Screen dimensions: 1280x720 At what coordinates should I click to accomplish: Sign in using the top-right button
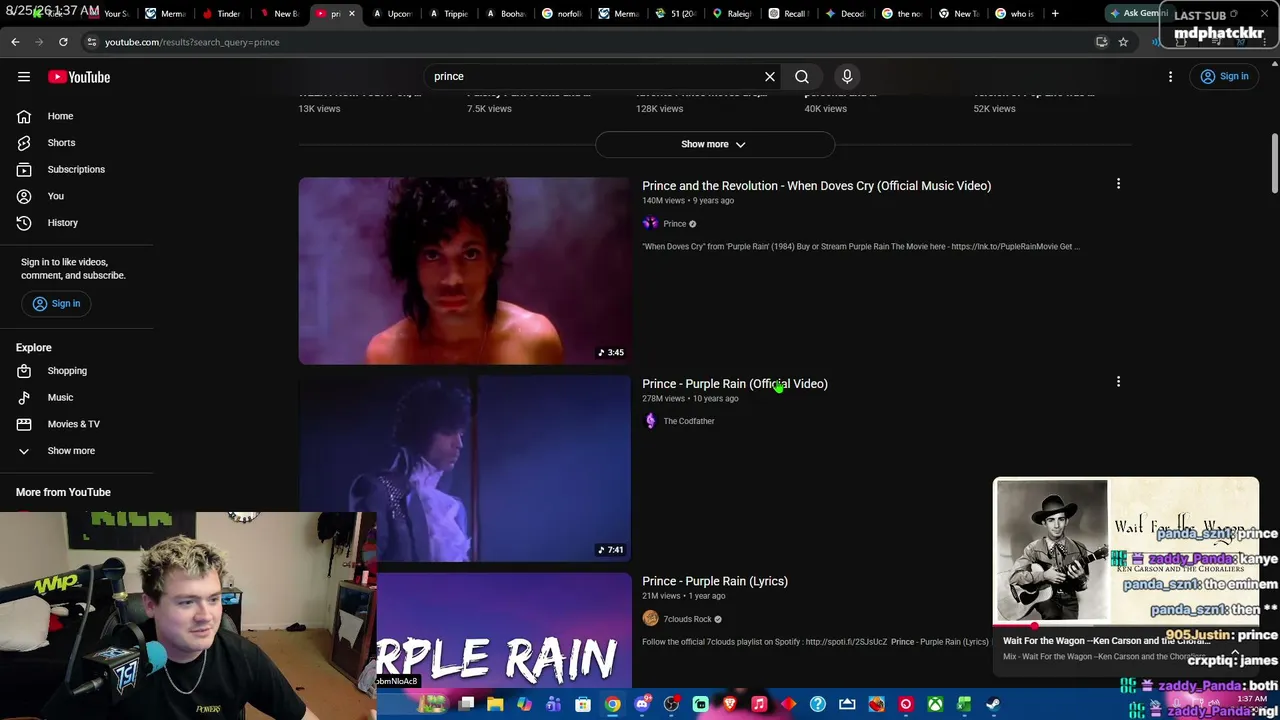tap(1225, 77)
